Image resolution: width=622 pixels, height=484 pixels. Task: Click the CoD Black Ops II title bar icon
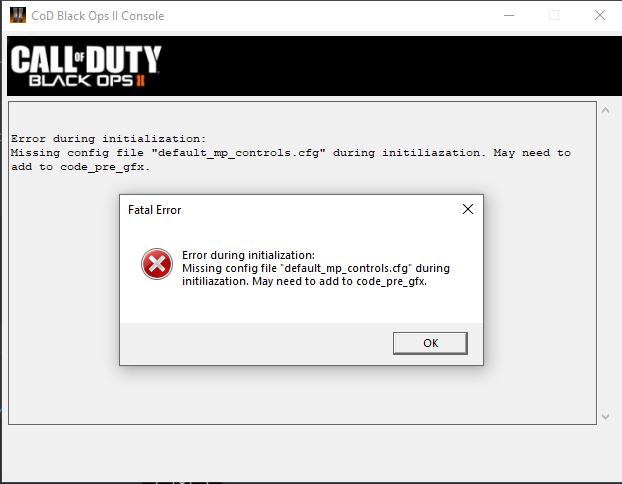point(17,15)
